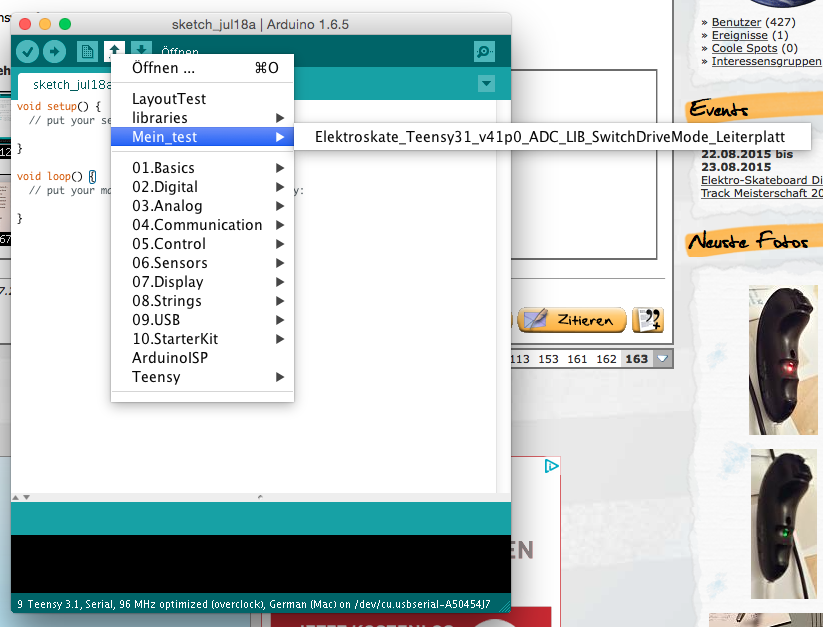Click the multi-quote icon beside Zitieren

[x=648, y=320]
